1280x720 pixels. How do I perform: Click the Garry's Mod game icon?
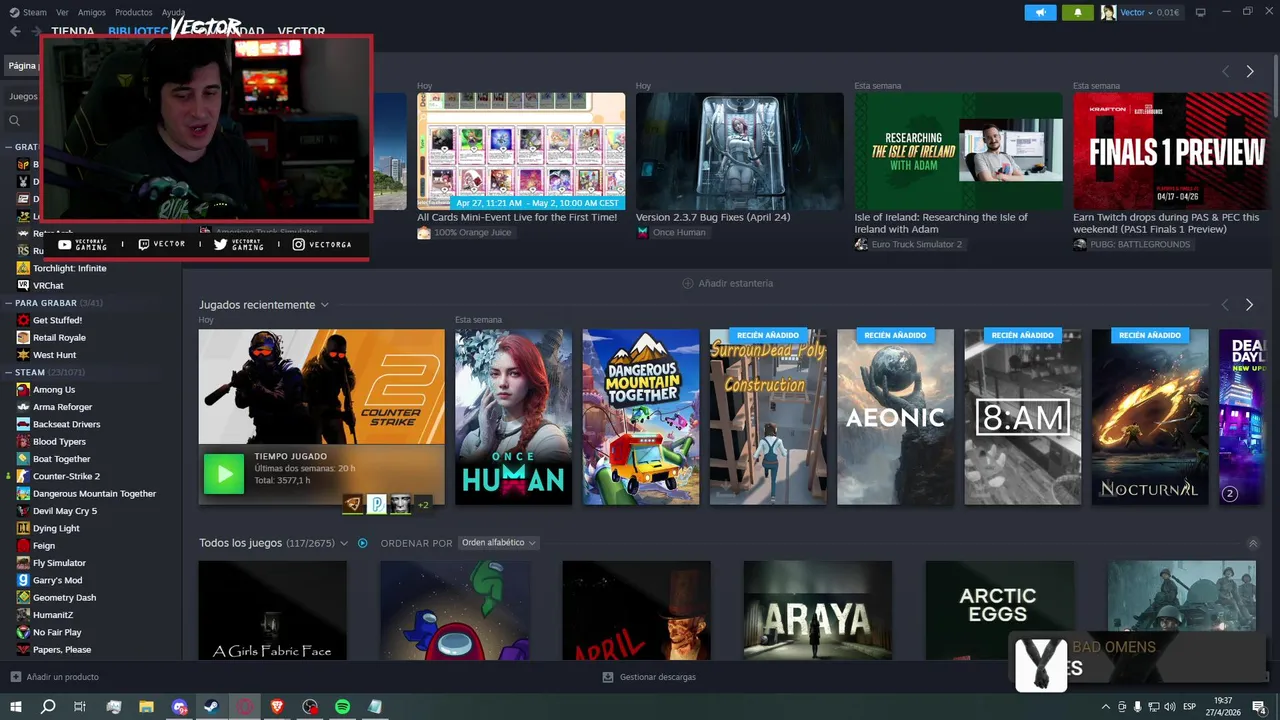pos(23,580)
